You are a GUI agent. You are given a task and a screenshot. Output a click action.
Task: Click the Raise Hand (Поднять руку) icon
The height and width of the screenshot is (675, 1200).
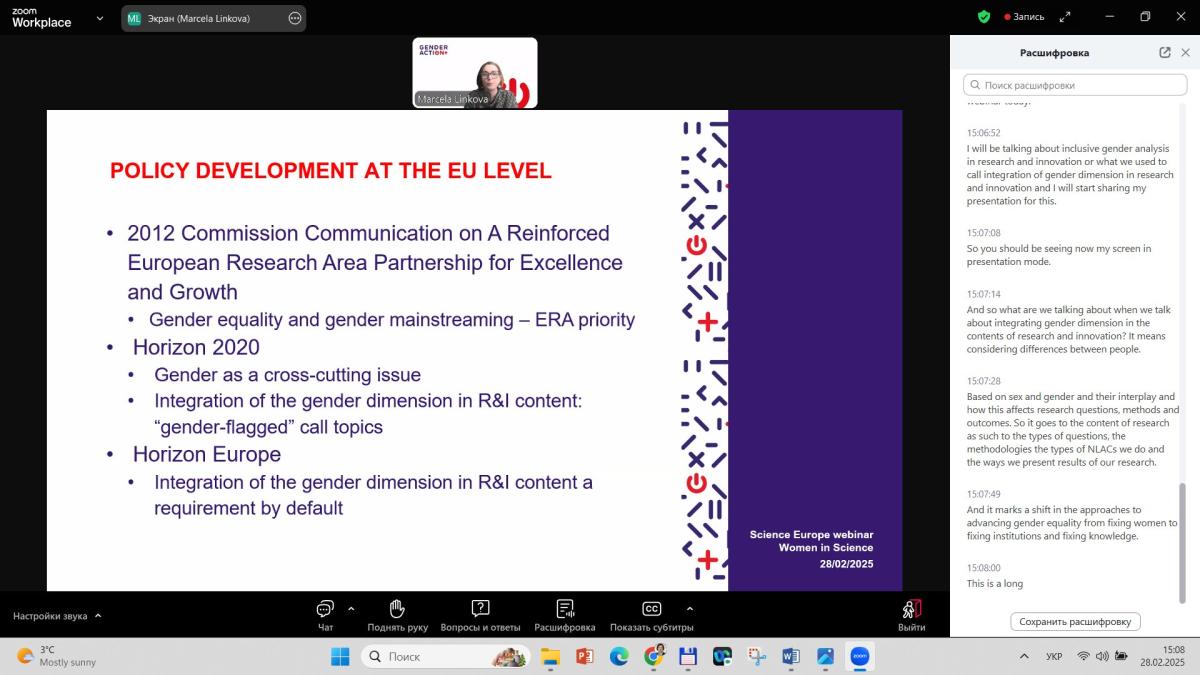click(397, 609)
